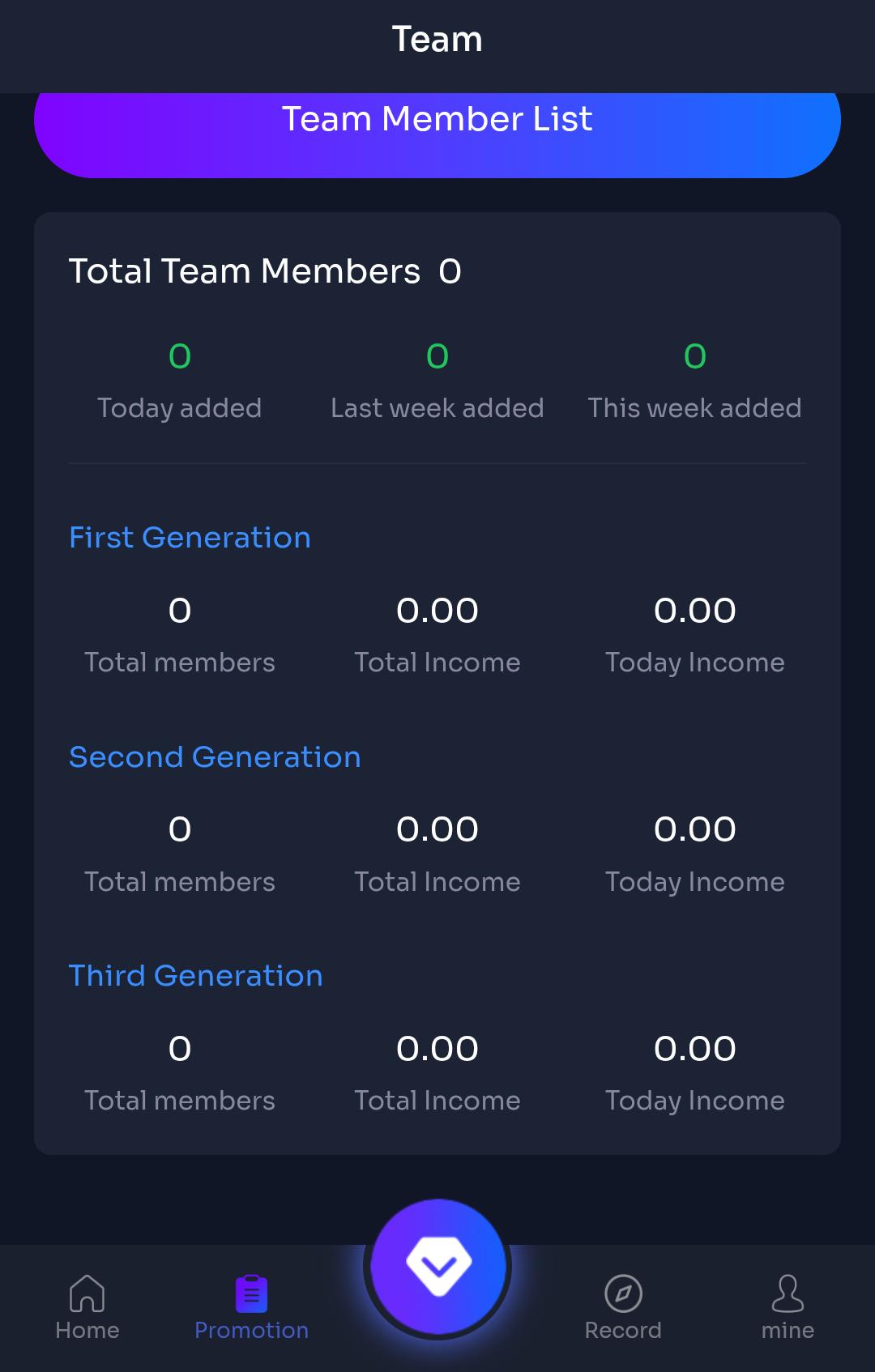Screen dimensions: 875x1372
Task: Select the Third Generation heading
Action: [x=195, y=975]
